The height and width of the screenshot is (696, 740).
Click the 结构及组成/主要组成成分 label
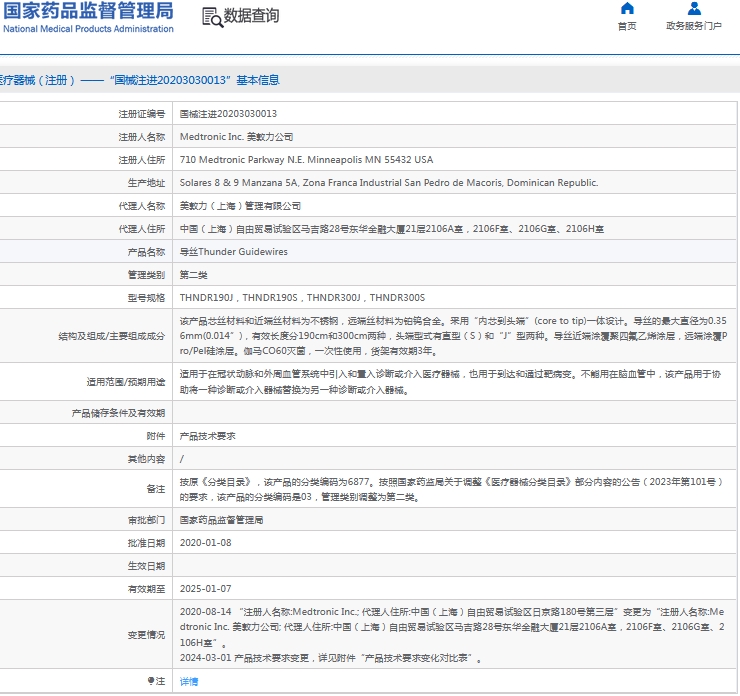[x=111, y=335]
